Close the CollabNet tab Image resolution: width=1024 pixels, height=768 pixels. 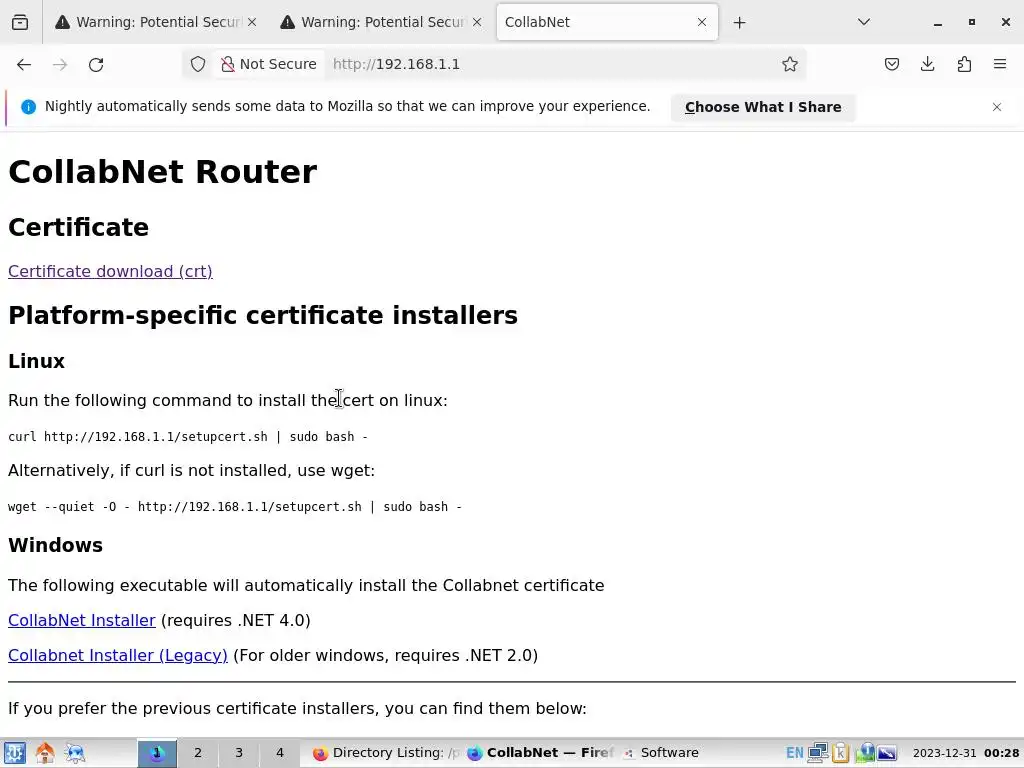pos(702,22)
